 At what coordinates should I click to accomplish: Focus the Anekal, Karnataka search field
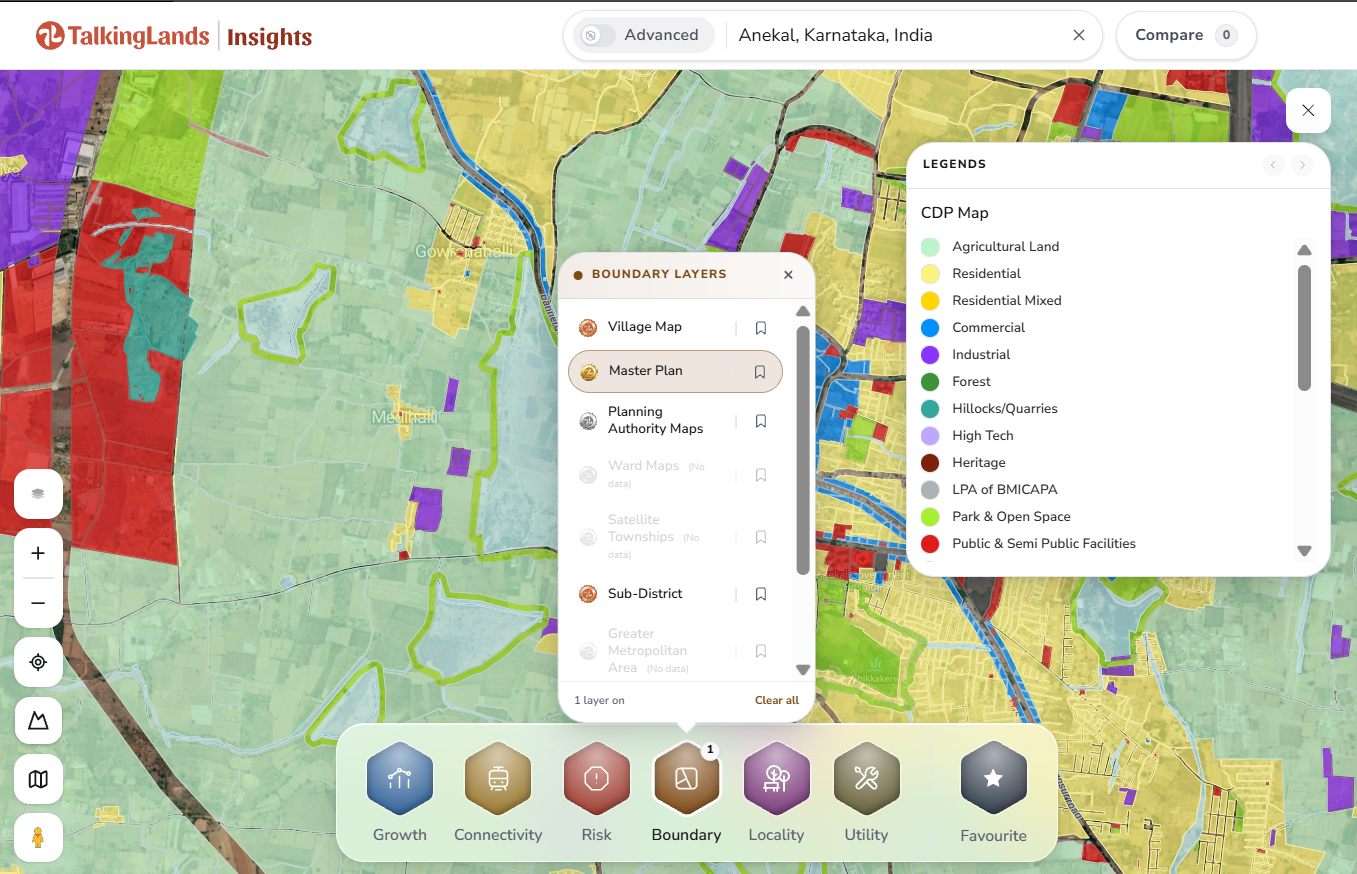[x=898, y=35]
